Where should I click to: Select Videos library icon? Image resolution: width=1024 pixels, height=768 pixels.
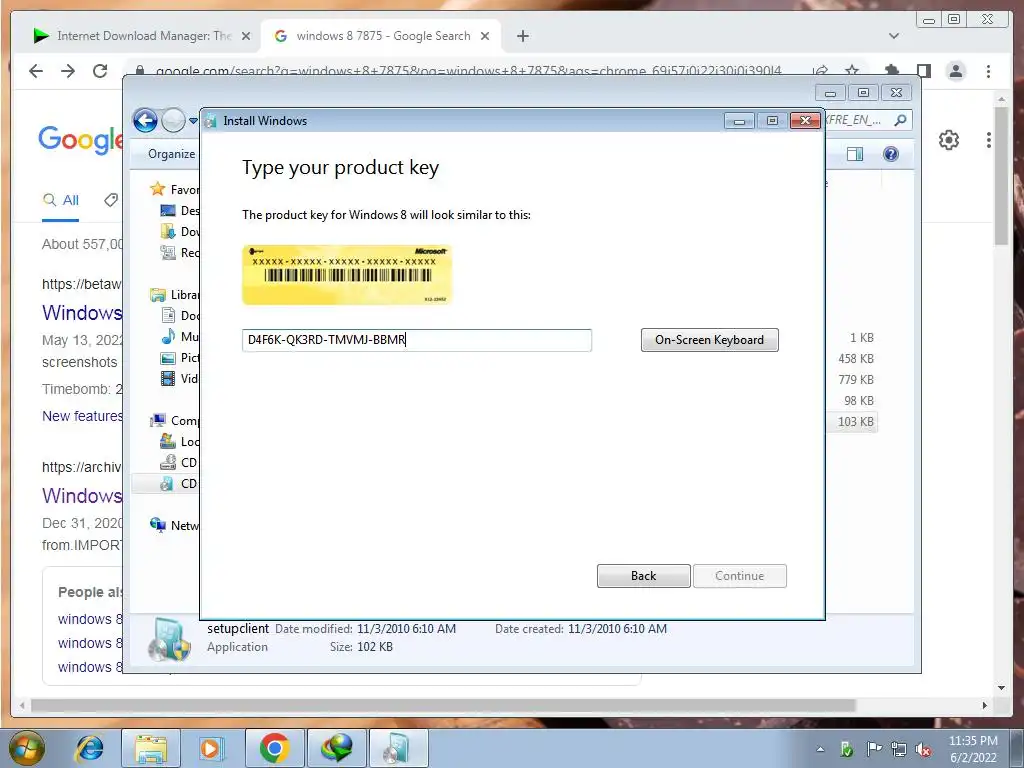168,378
